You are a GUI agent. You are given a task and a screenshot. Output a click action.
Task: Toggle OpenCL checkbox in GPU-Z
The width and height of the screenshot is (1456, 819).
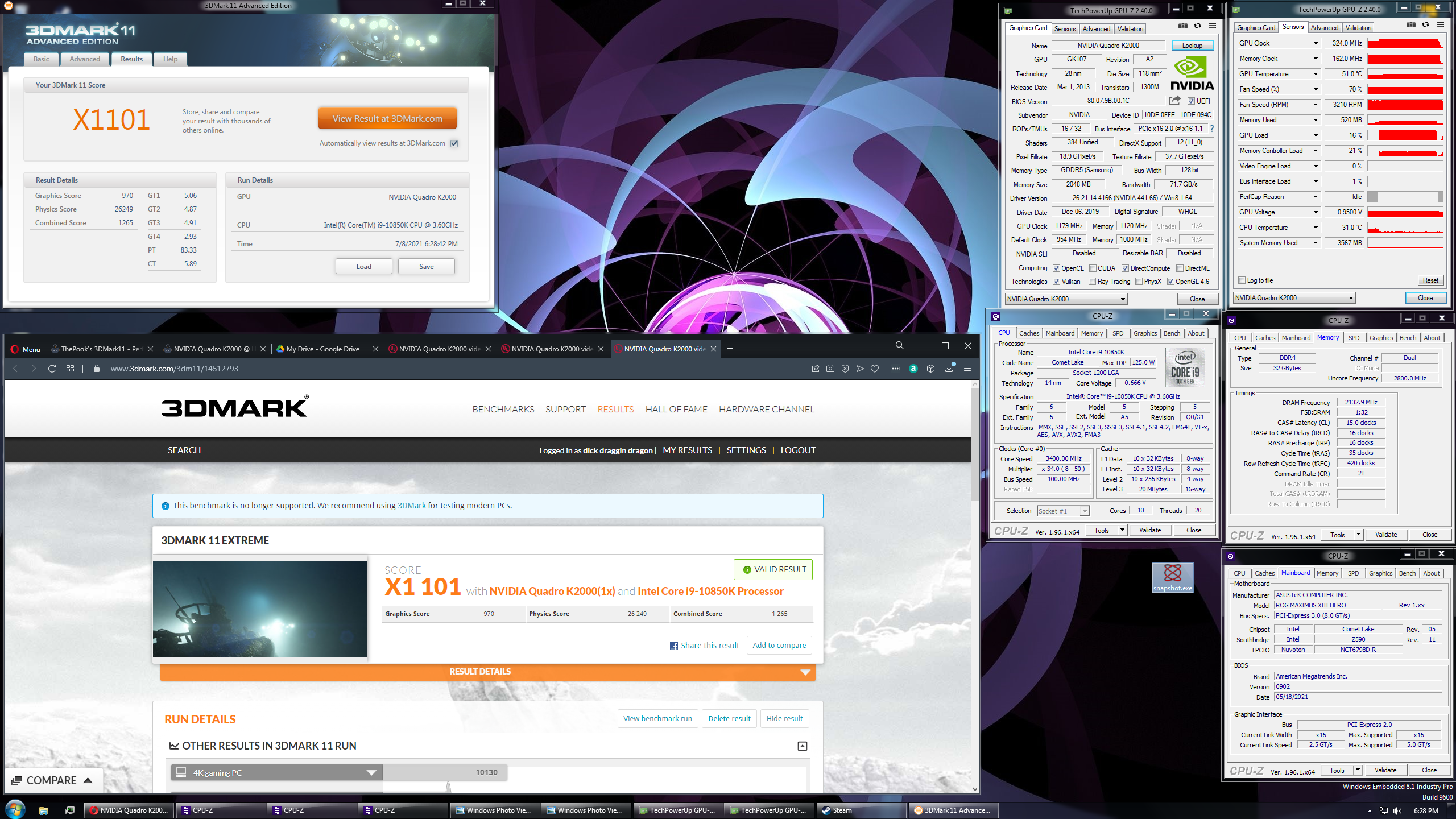click(1056, 268)
